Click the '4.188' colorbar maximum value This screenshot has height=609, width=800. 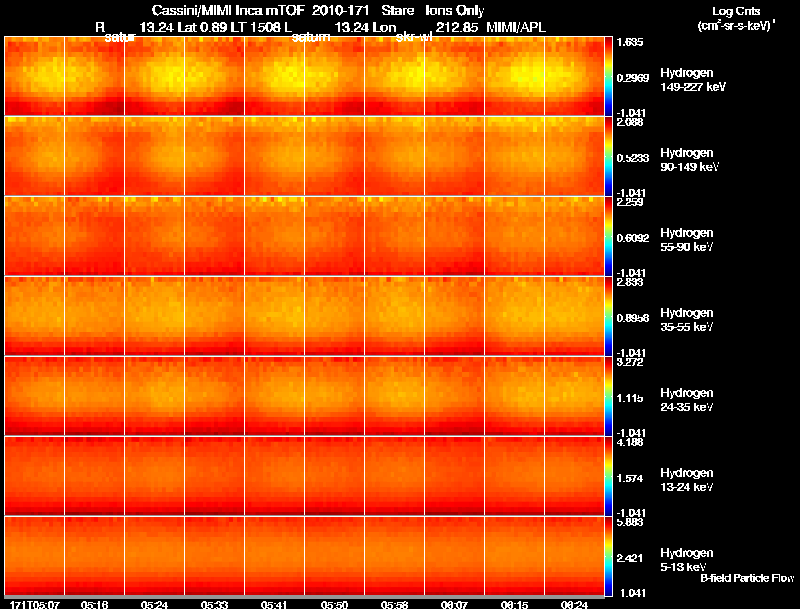[x=630, y=442]
